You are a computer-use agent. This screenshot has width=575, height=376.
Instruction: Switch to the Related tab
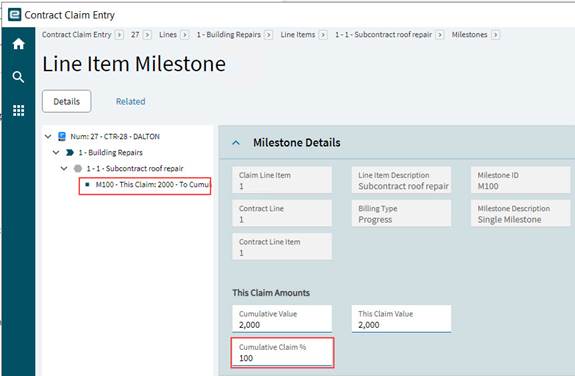[131, 101]
